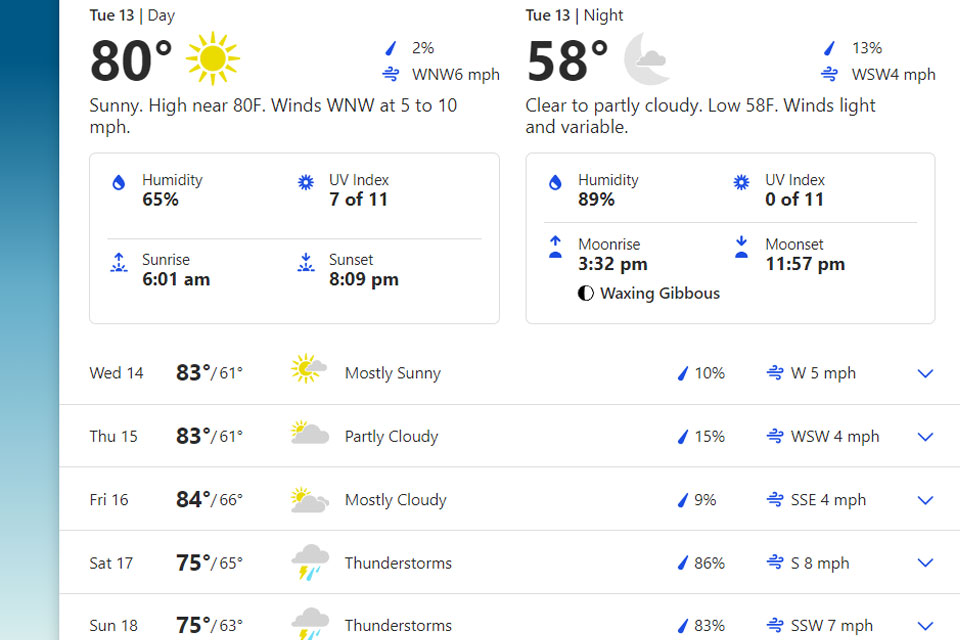
Task: Expand the Wed 14 forecast details
Action: (x=925, y=373)
